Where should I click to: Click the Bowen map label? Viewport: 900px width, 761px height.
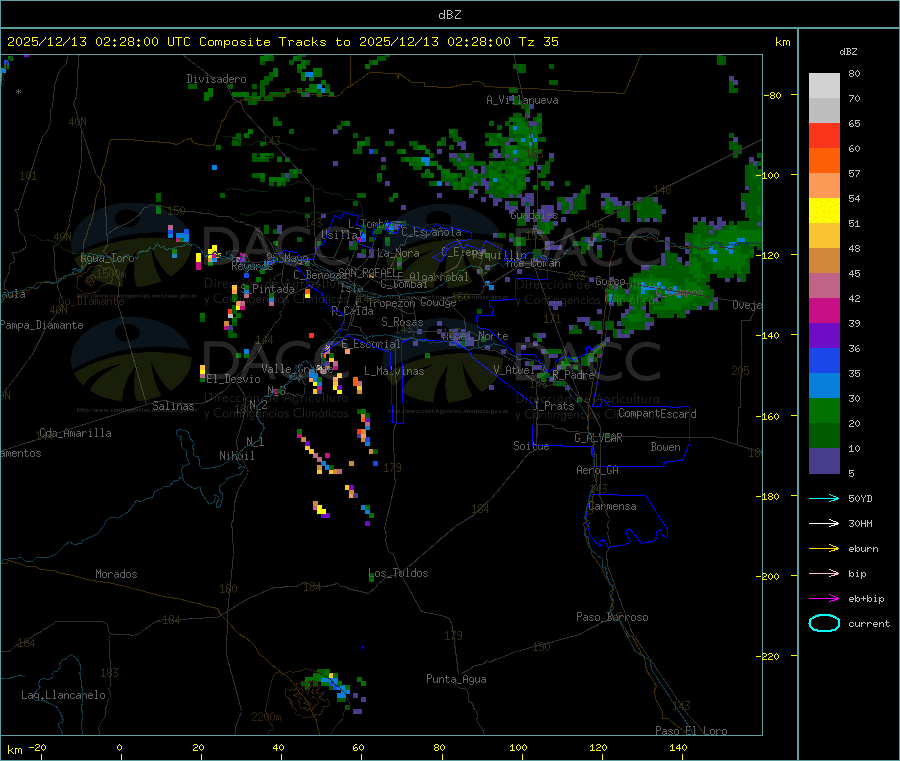click(665, 447)
